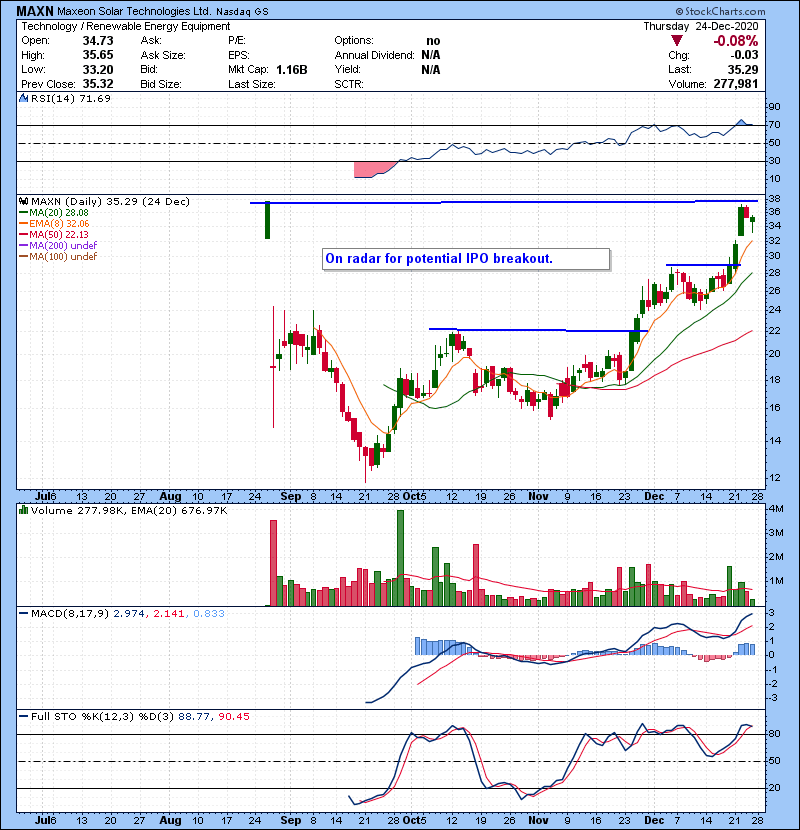
Task: Click the RSI(14) 71.69 panel label
Action: click(x=70, y=98)
